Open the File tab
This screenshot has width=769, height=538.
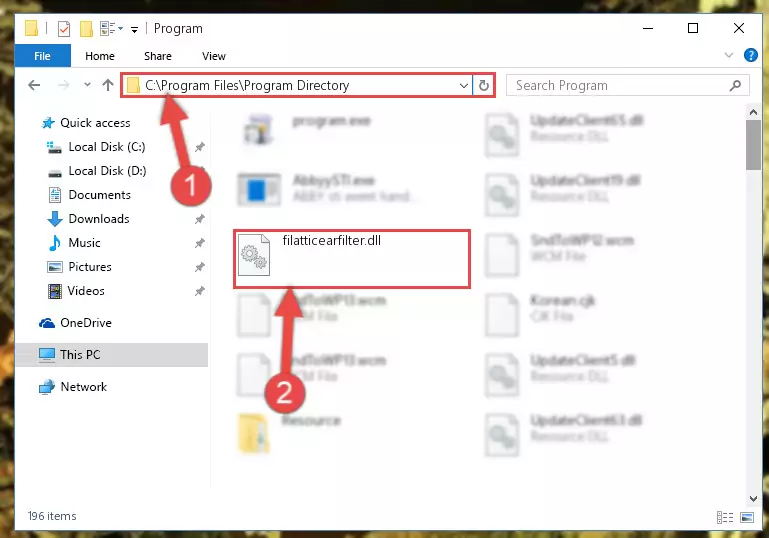point(42,56)
